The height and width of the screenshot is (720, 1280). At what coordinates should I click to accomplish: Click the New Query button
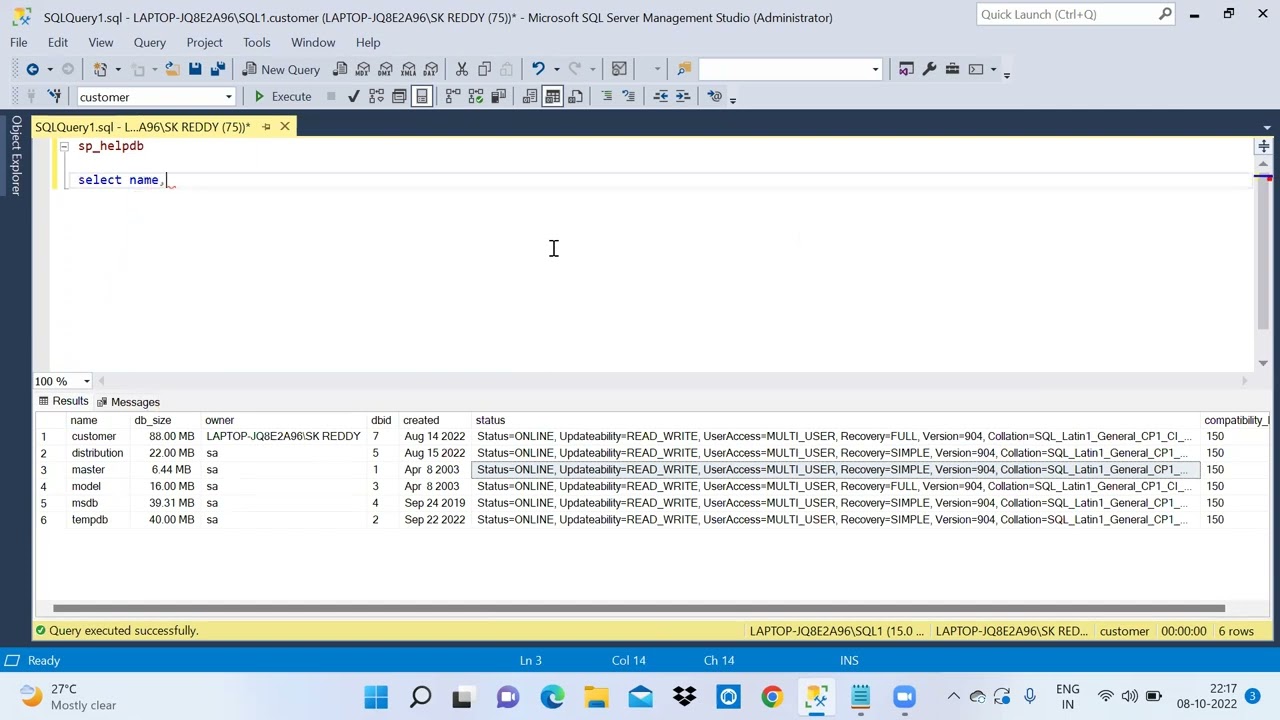281,69
